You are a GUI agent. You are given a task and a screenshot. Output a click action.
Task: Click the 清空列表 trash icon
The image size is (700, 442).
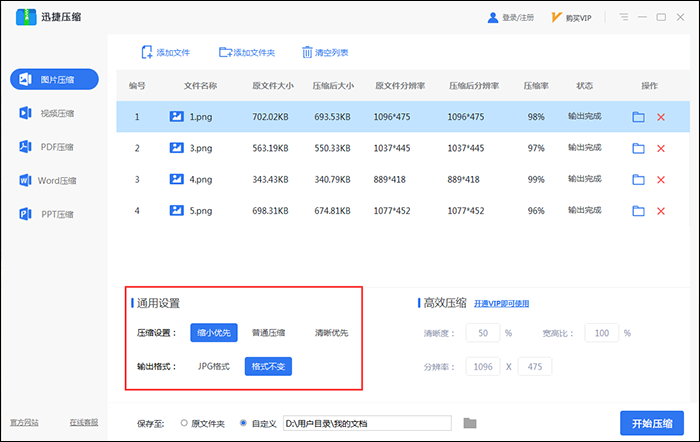307,52
